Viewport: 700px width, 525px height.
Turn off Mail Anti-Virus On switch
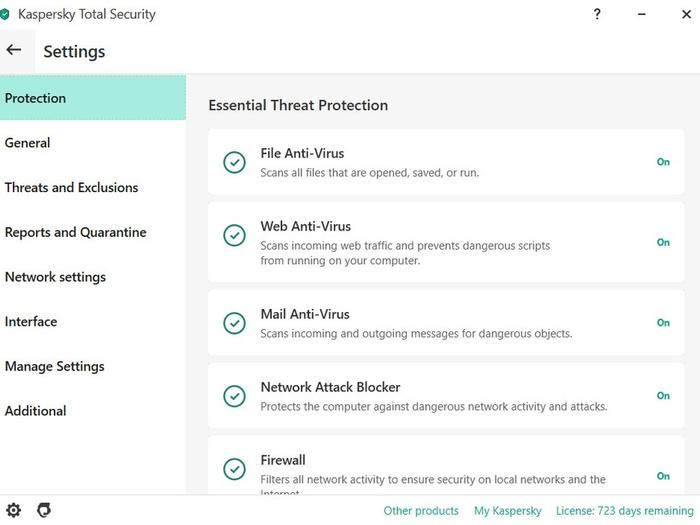pyautogui.click(x=663, y=323)
